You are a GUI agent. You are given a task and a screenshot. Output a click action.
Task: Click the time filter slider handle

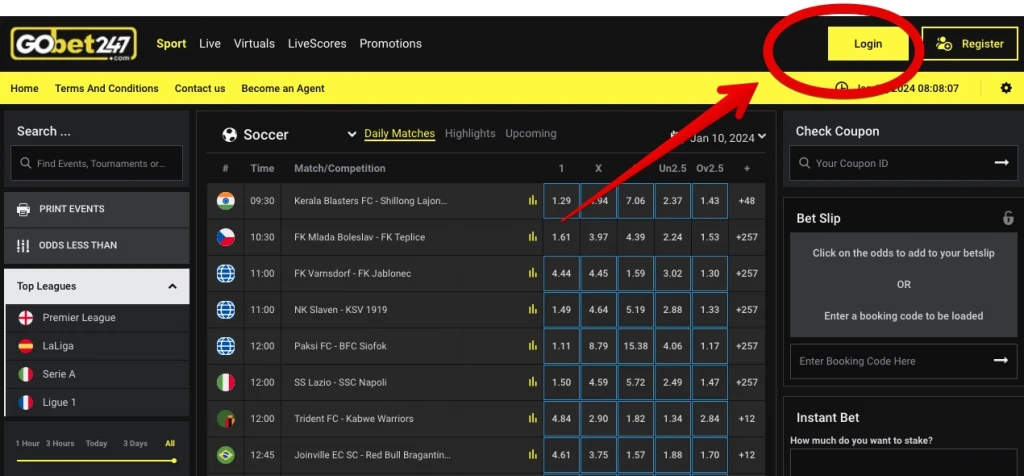174,460
